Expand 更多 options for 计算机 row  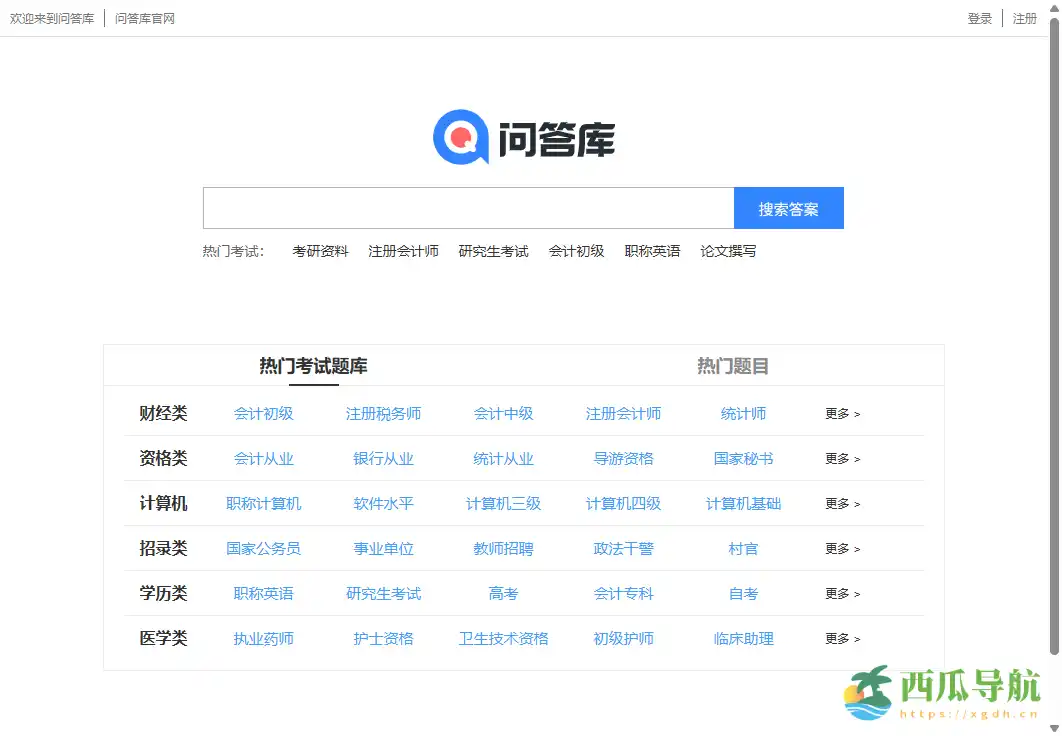[841, 503]
